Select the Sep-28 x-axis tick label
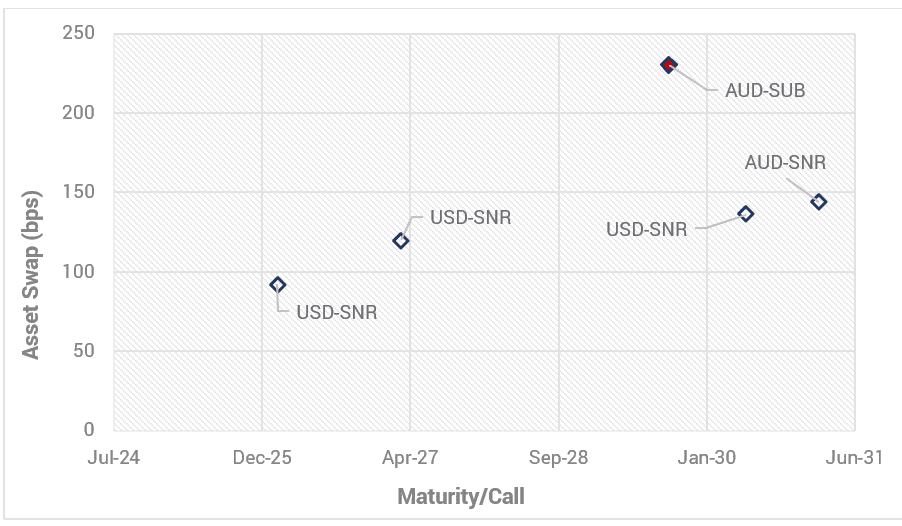 point(559,458)
